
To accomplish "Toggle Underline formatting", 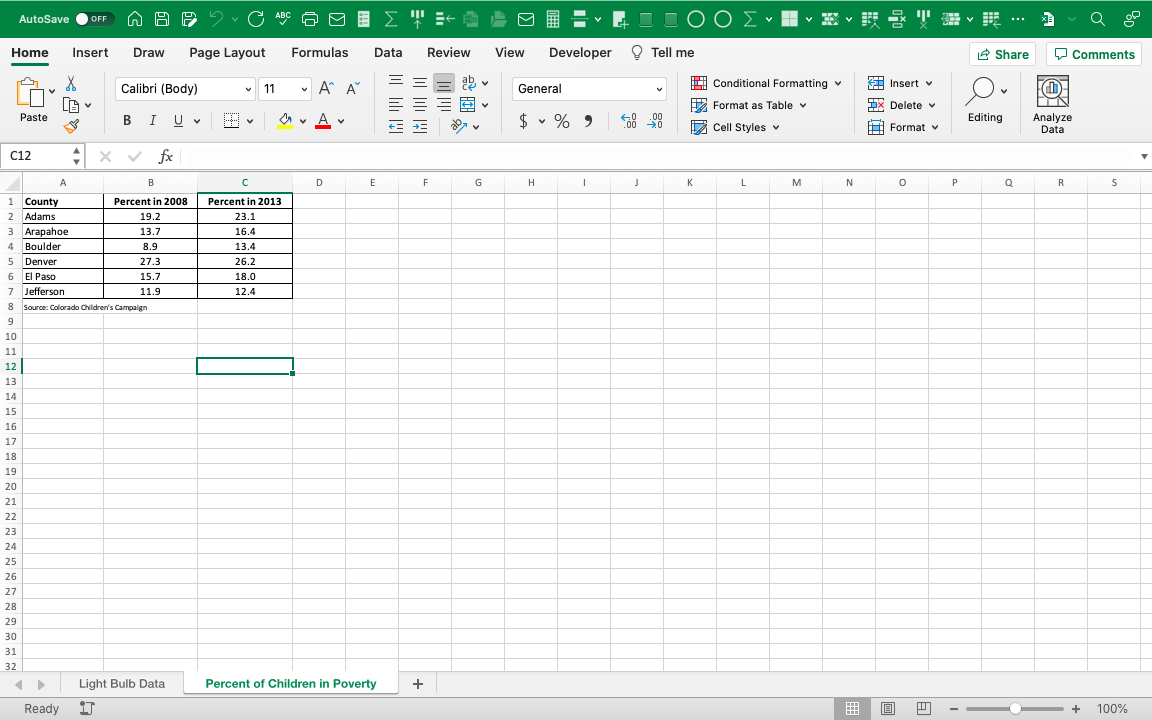I will tap(178, 120).
